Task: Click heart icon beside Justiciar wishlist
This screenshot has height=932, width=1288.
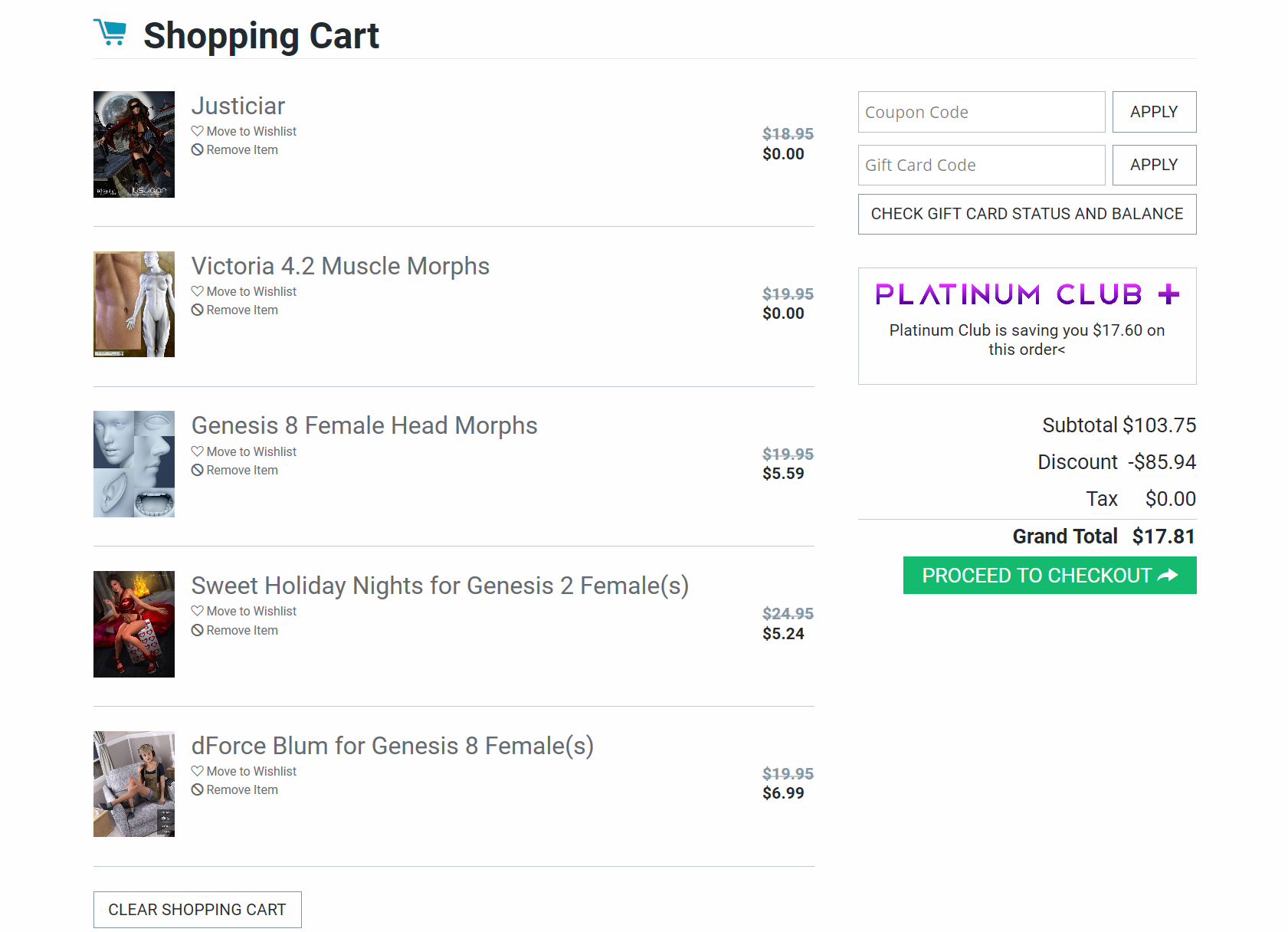Action: (198, 131)
